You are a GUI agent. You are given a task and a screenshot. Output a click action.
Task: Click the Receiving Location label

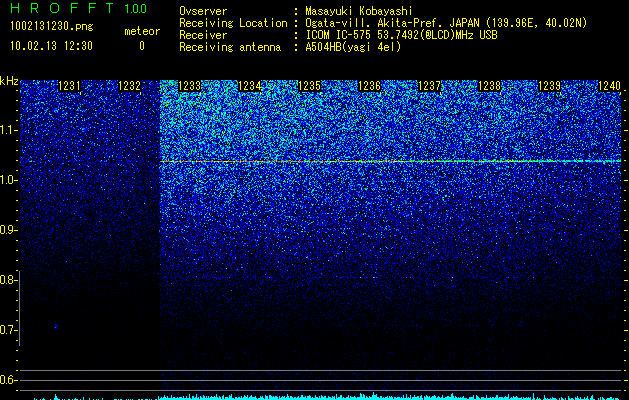pyautogui.click(x=233, y=23)
